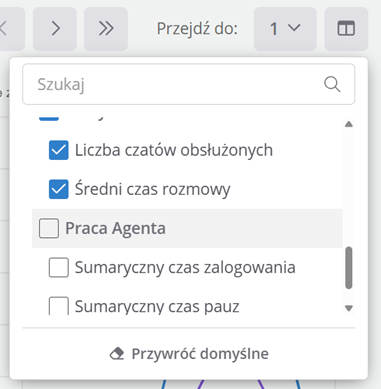Click the Przejdź do: label
The width and height of the screenshot is (381, 389).
197,29
